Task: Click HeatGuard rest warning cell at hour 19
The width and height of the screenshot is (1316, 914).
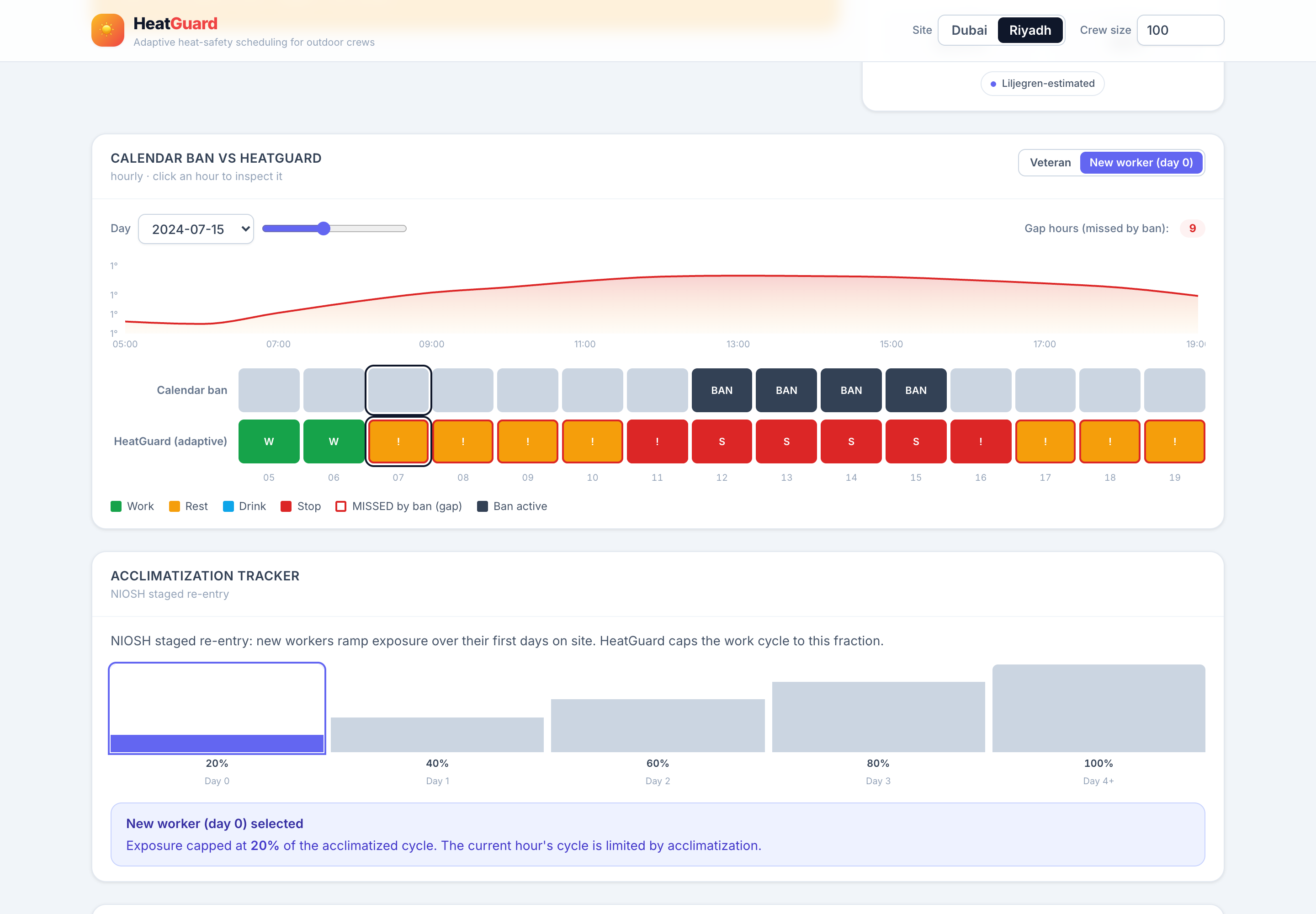Action: (1174, 441)
